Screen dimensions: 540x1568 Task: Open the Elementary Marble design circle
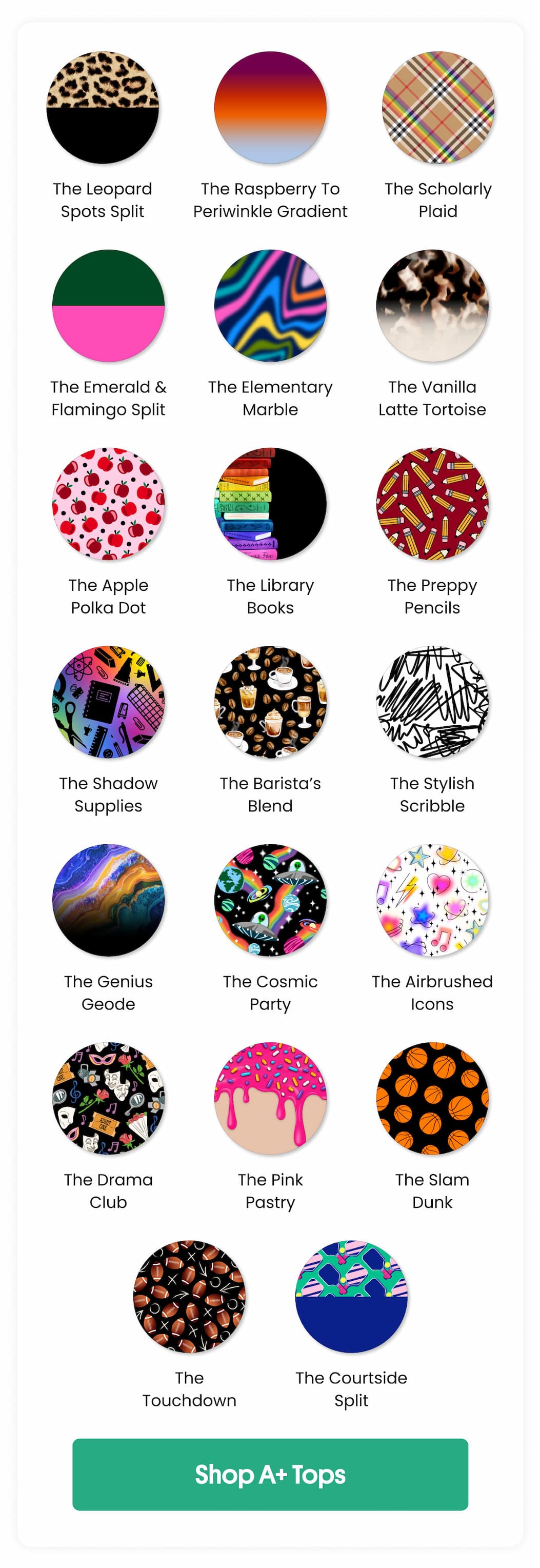click(270, 306)
